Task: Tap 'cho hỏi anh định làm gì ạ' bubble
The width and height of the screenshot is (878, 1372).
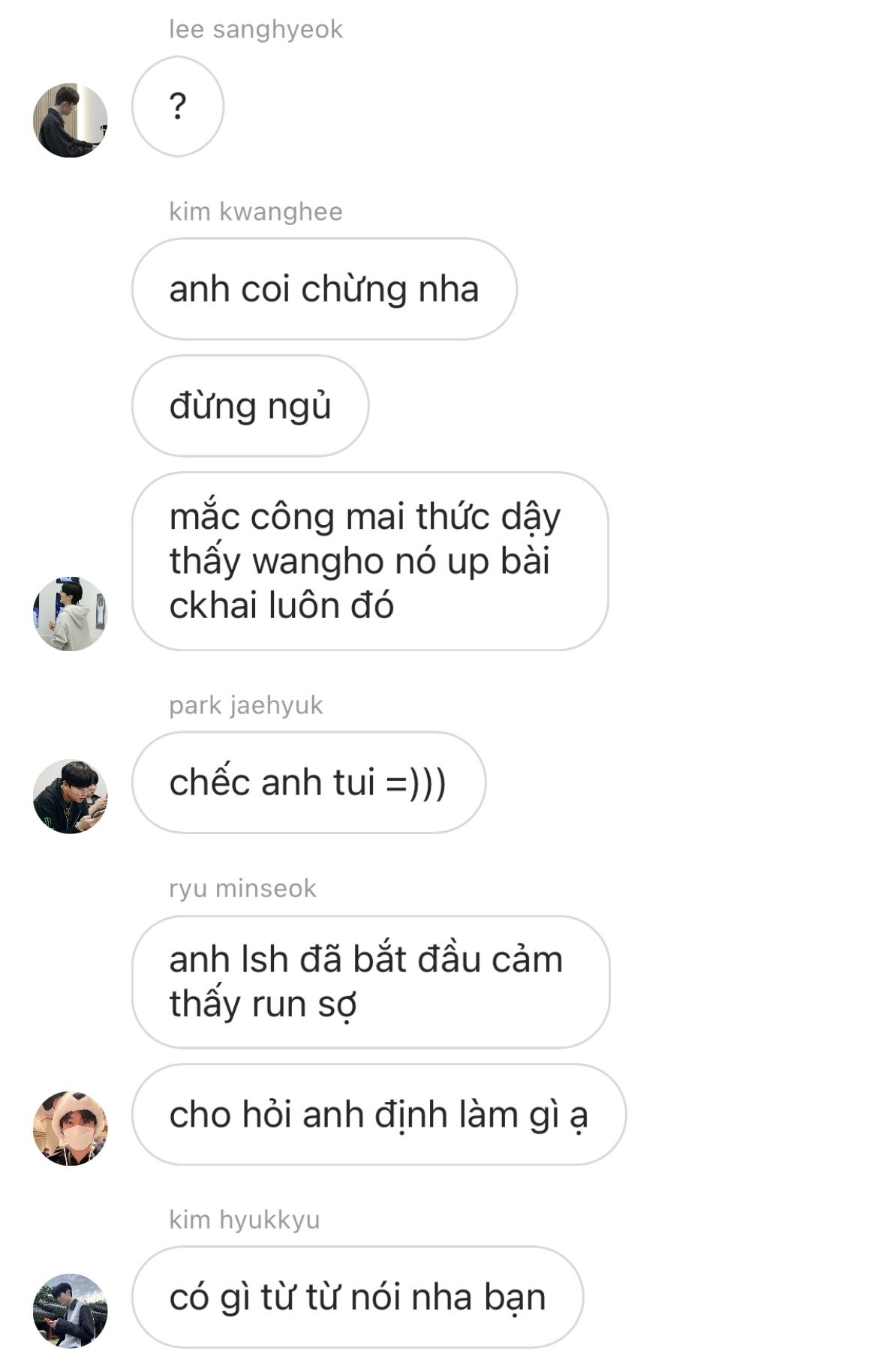Action: coord(379,1115)
